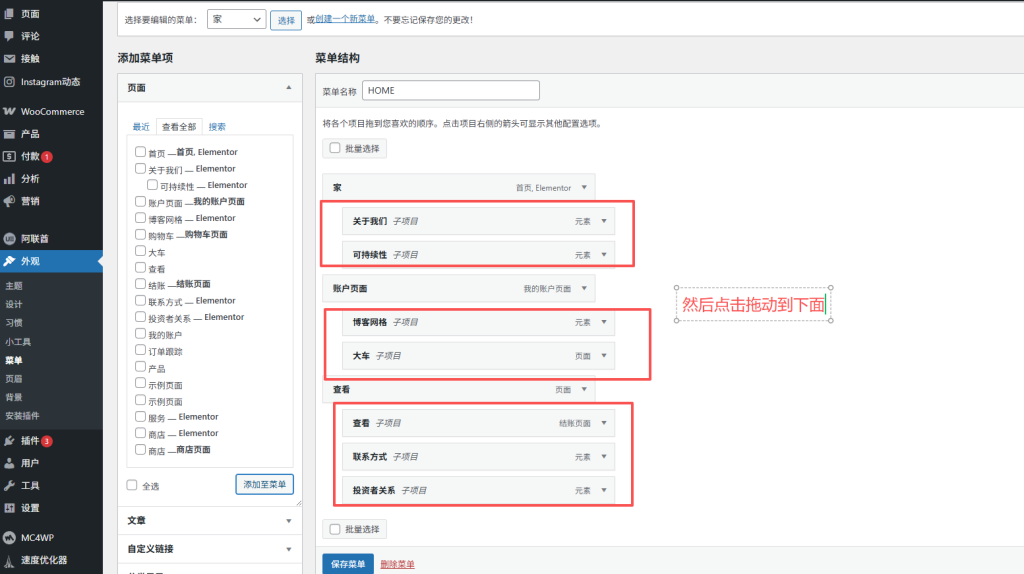Screen dimensions: 1024x574
Task: Expand the 账户页面 menu item arrow
Action: coord(584,288)
